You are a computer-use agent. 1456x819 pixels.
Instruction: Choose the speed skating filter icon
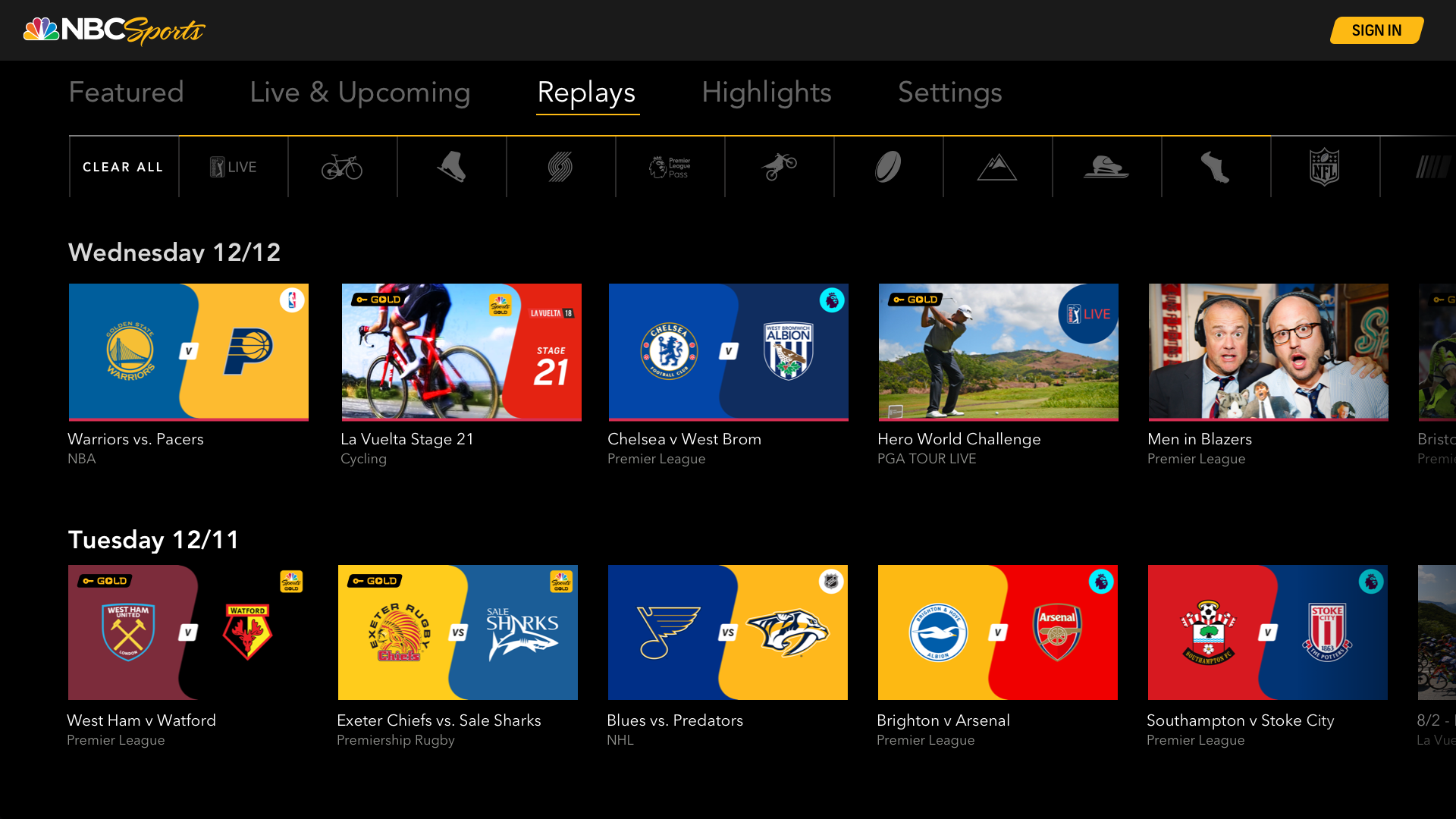coord(1106,167)
